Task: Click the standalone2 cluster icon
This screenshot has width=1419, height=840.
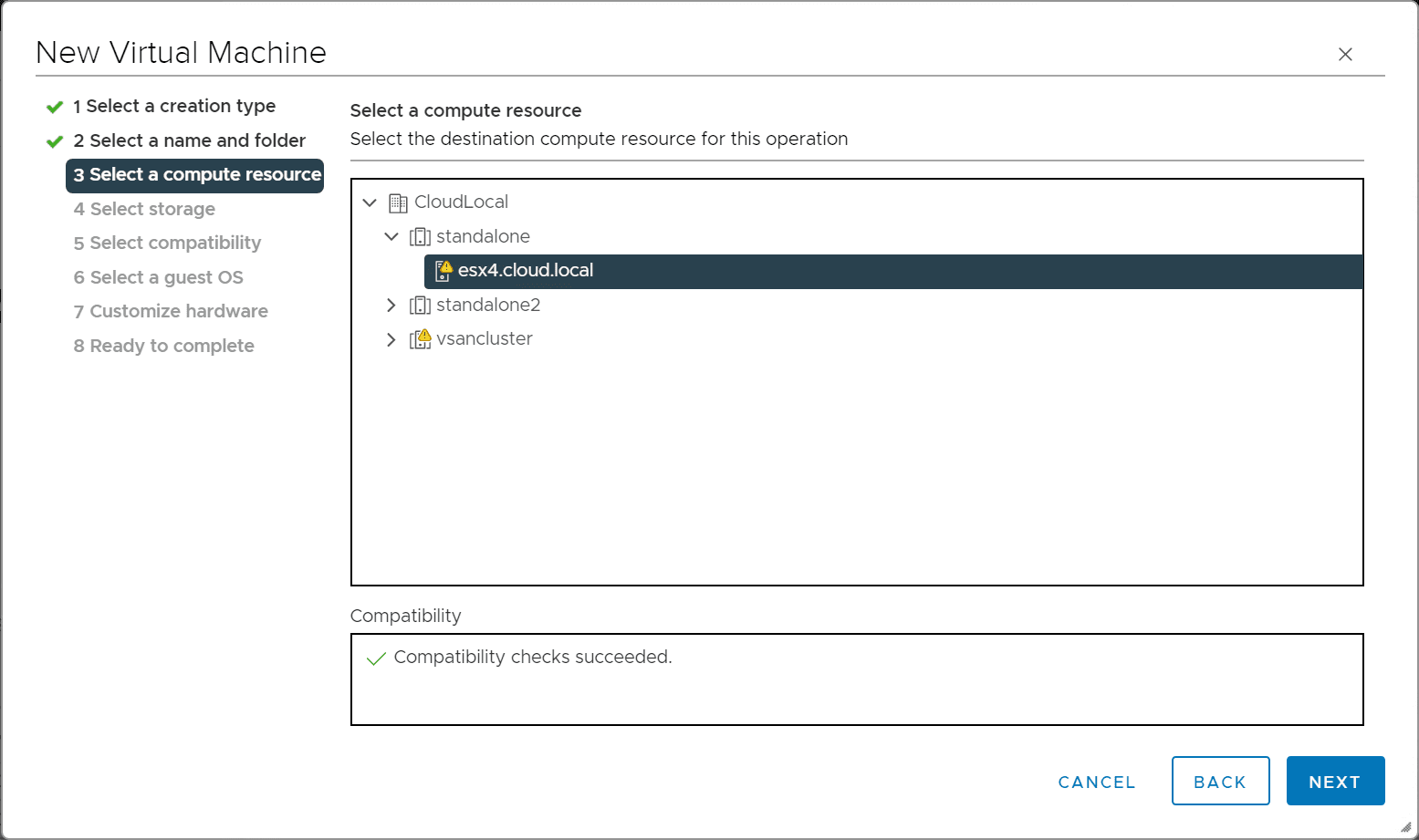Action: [x=420, y=306]
